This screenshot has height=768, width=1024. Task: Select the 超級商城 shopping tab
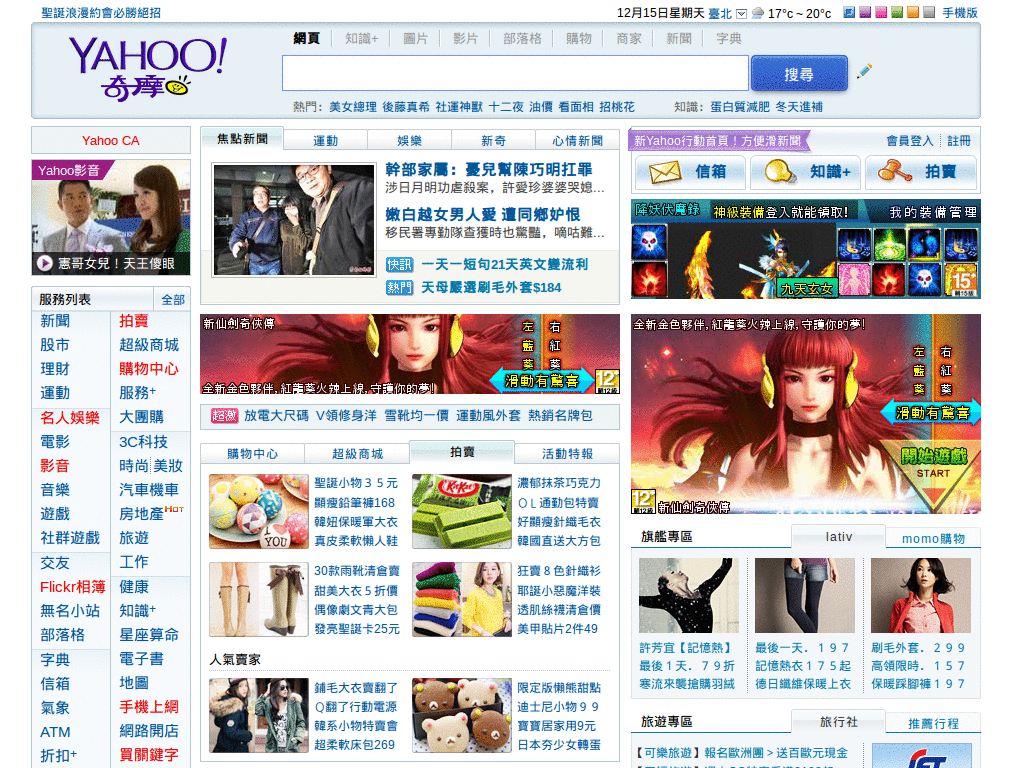tap(357, 454)
